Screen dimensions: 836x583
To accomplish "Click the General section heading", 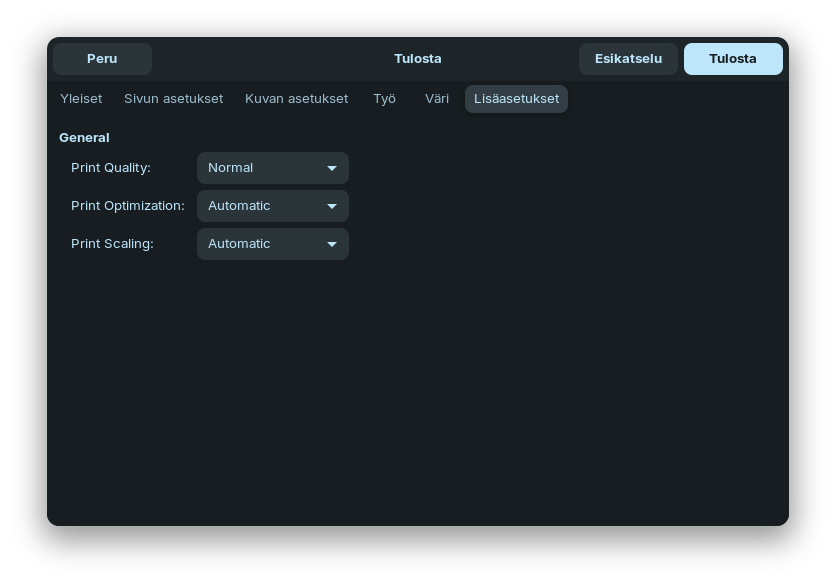I will (84, 138).
